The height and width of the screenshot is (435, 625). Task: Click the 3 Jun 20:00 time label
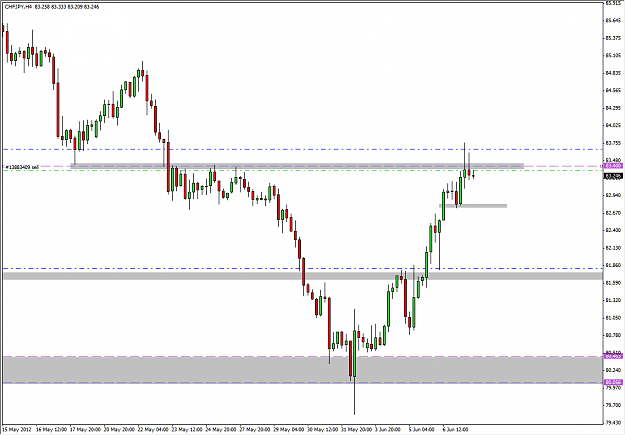point(389,430)
